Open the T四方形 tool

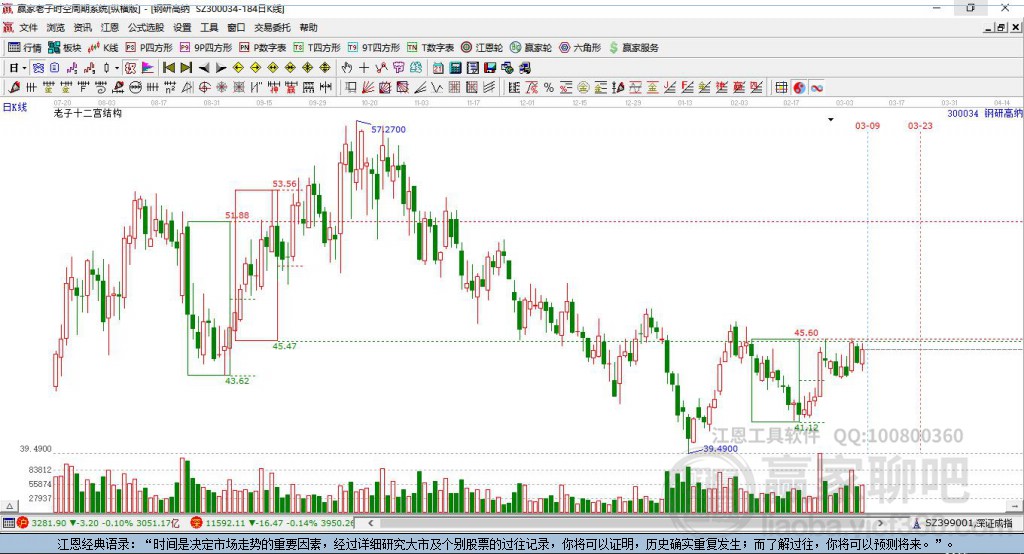317,48
